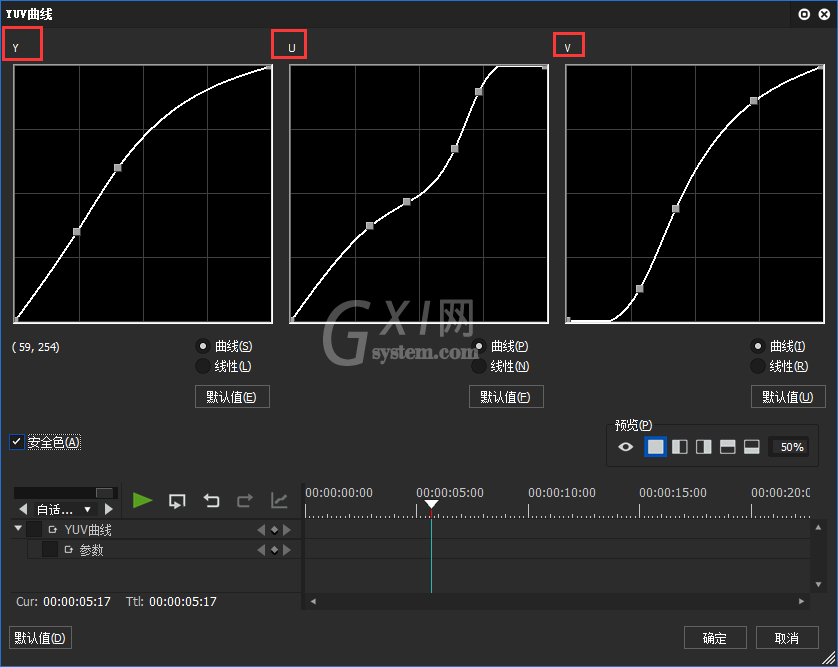
Task: Click 默认值(E) button under Y curve
Action: point(232,397)
